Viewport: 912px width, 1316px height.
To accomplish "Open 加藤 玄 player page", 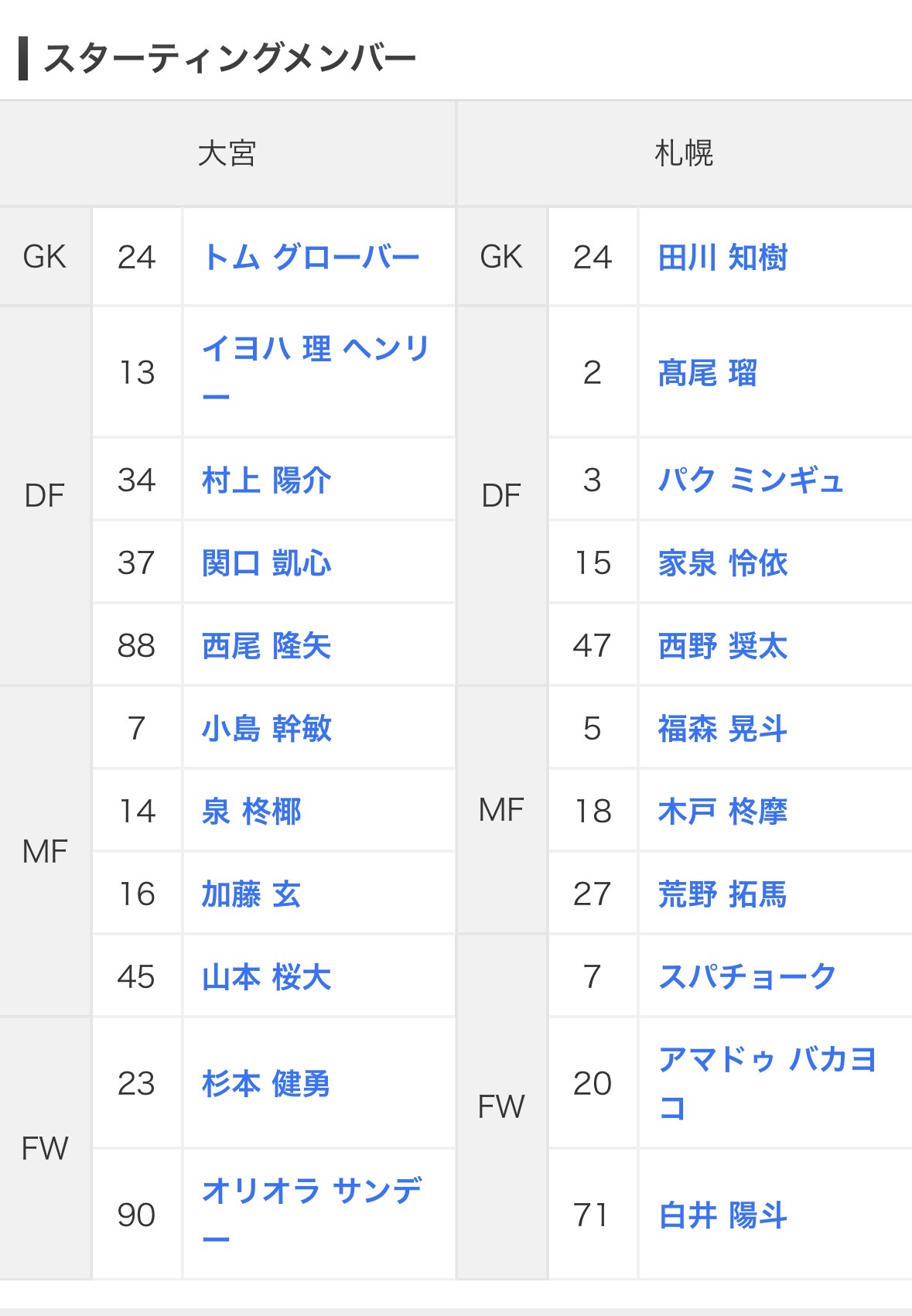I will point(251,894).
